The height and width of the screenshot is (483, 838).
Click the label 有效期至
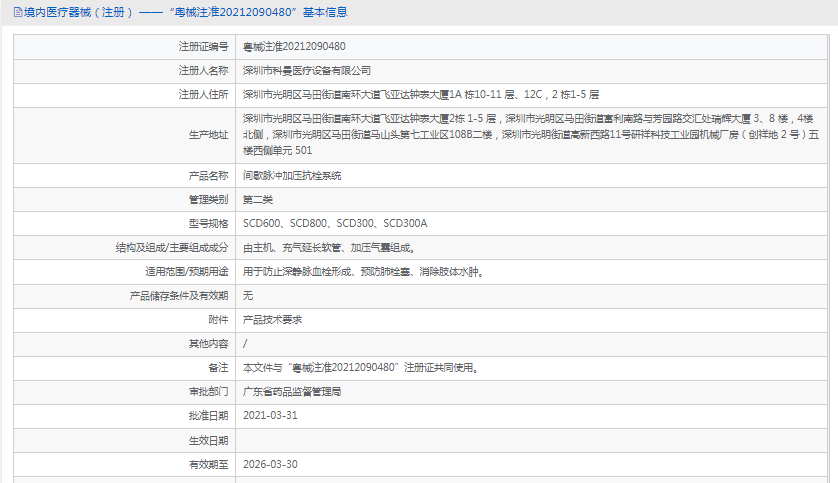(208, 465)
